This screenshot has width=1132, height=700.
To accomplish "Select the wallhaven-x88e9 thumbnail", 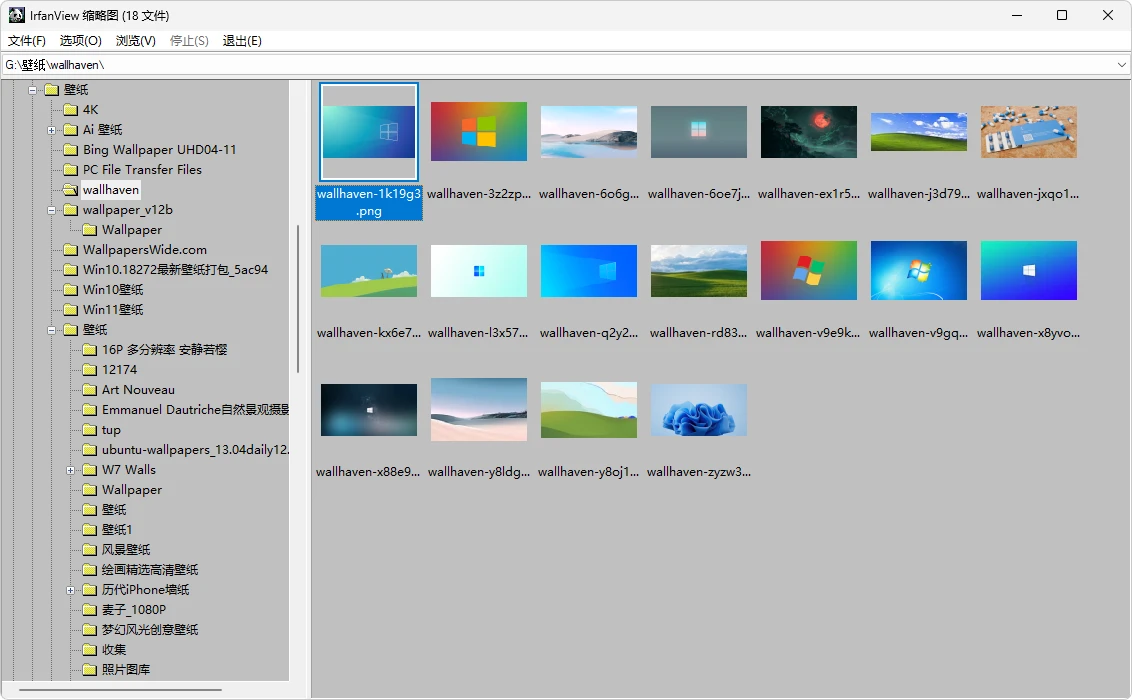I will [x=369, y=410].
